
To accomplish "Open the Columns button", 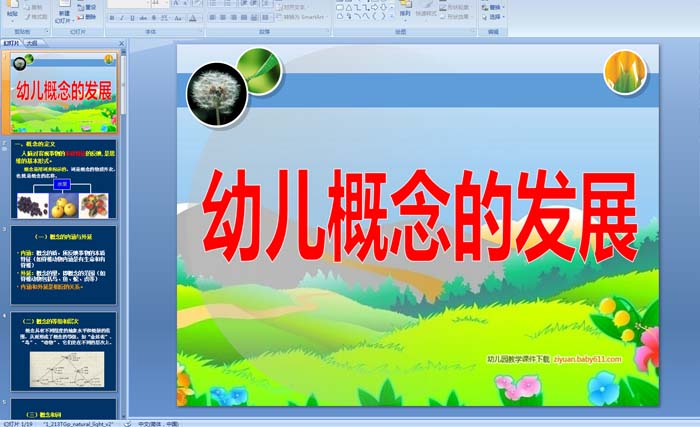I will click(x=266, y=17).
